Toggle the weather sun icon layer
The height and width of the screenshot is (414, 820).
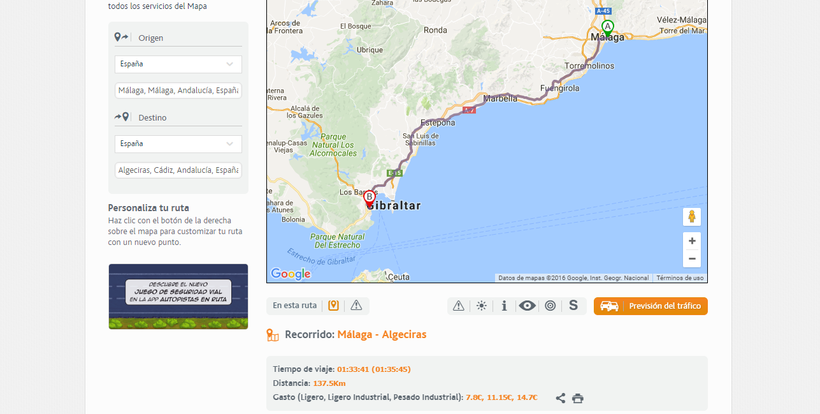point(482,306)
